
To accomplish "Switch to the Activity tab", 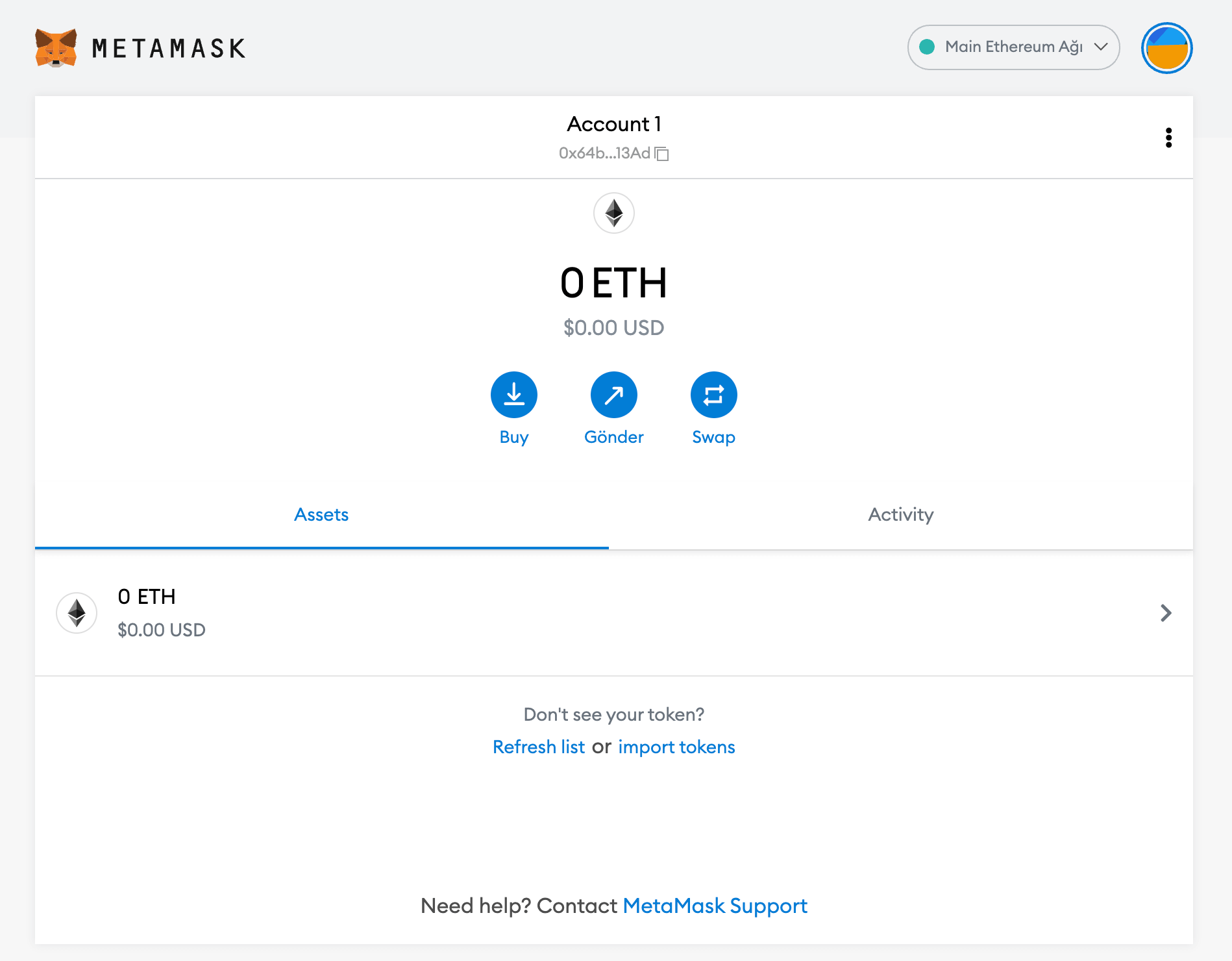I will click(901, 515).
